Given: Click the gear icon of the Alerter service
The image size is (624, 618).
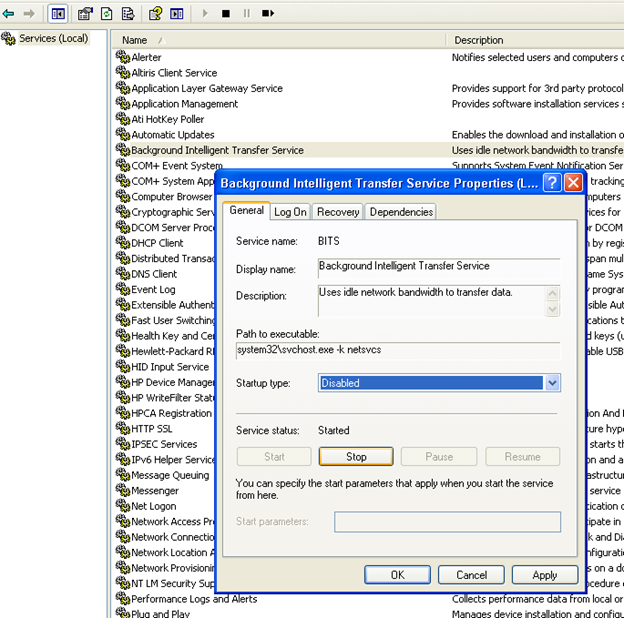Looking at the screenshot, I should click(123, 57).
